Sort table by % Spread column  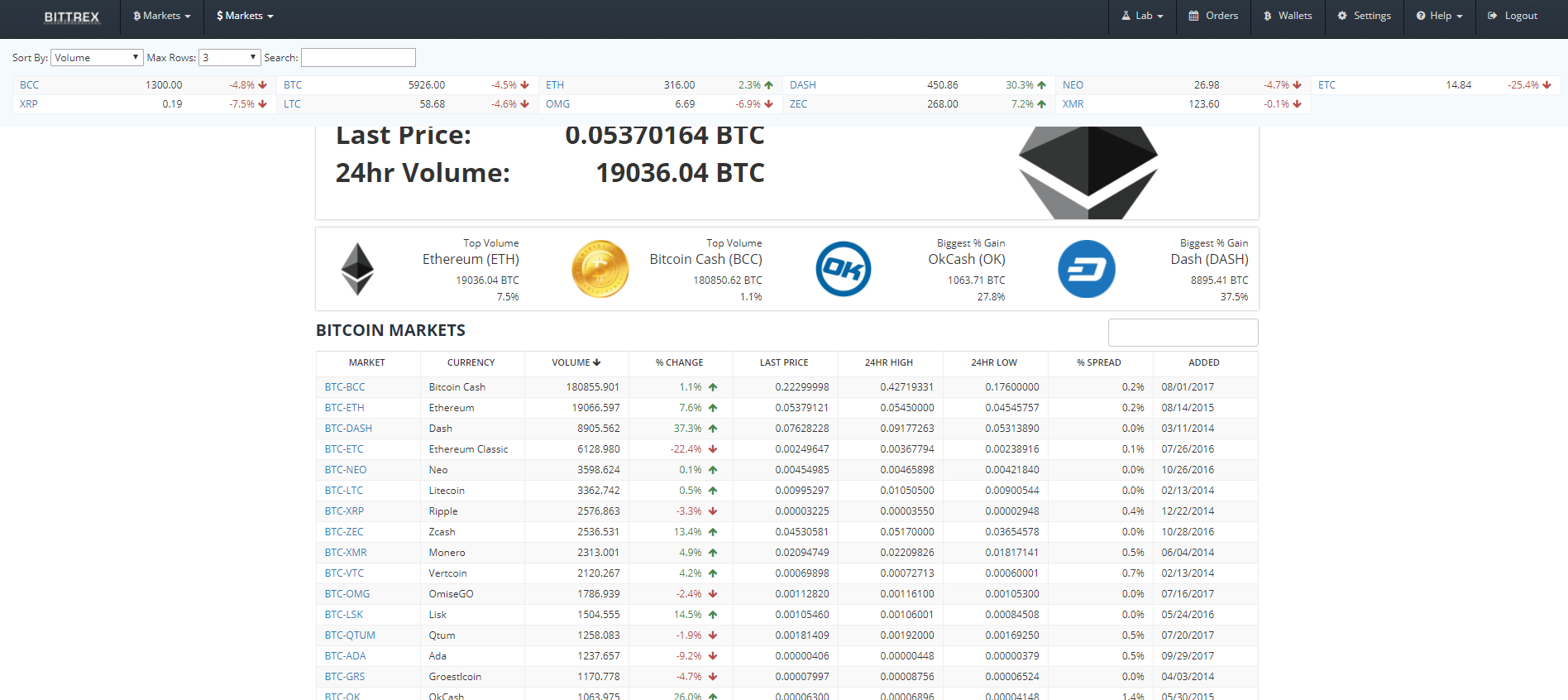1099,362
